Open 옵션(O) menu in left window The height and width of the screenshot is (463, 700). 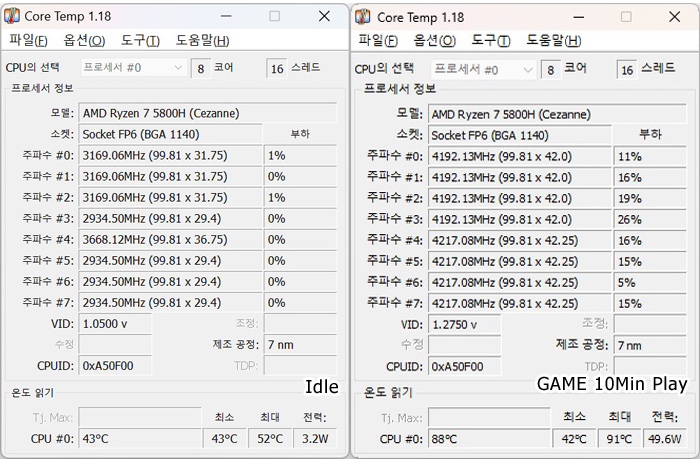coord(84,40)
